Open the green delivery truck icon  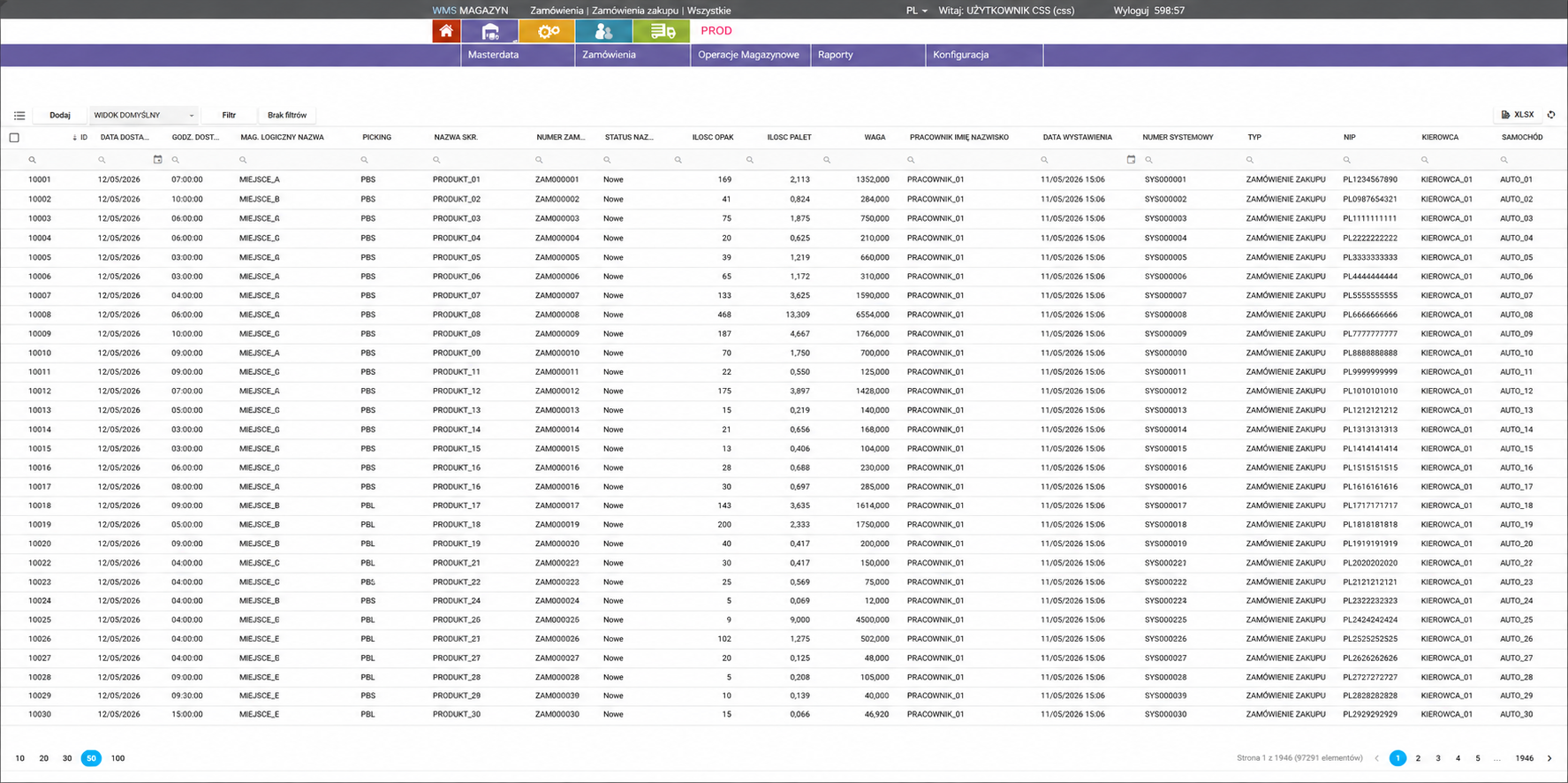662,31
